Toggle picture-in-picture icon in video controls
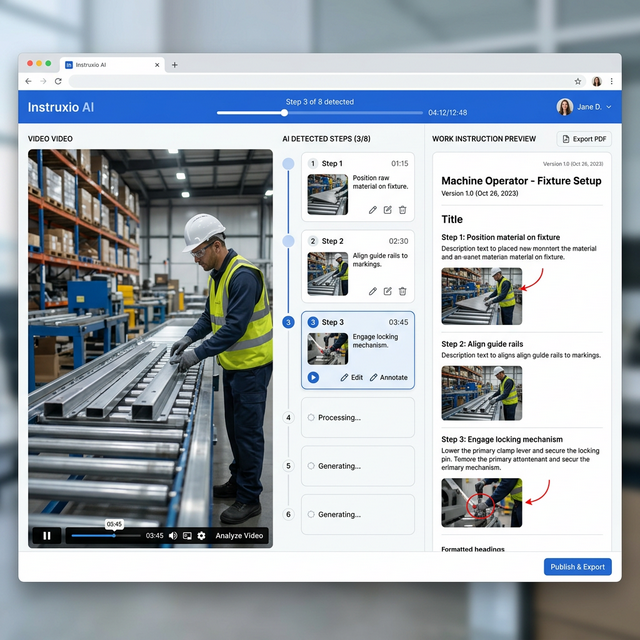This screenshot has height=640, width=640. click(187, 536)
